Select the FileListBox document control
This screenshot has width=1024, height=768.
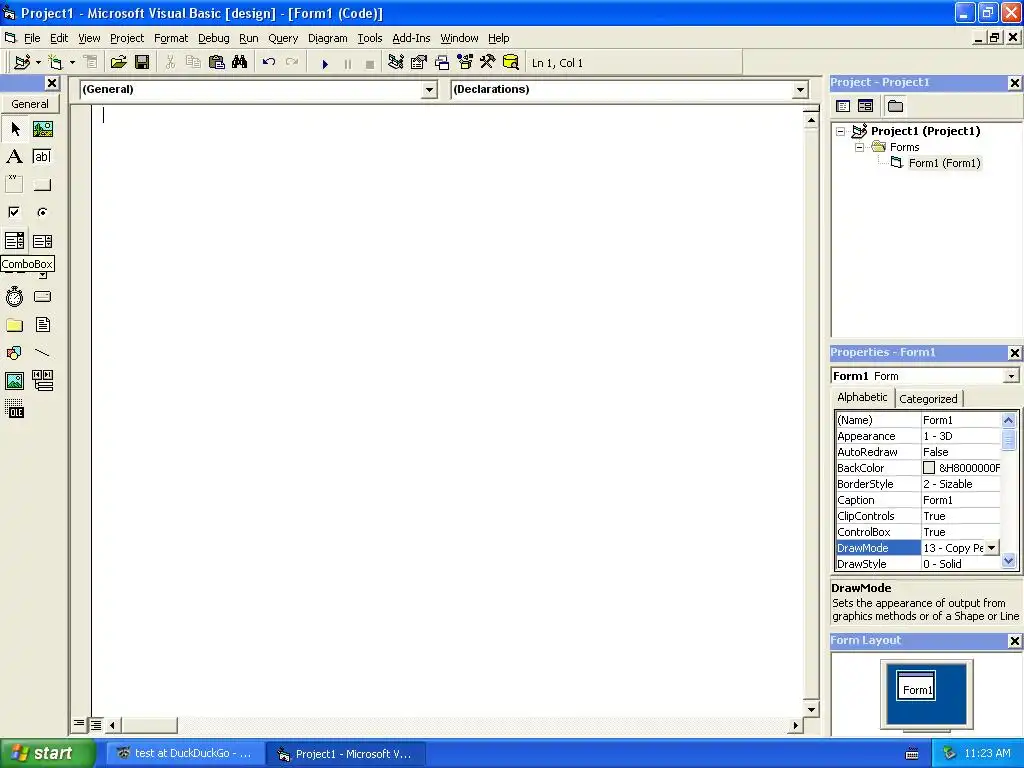42,325
